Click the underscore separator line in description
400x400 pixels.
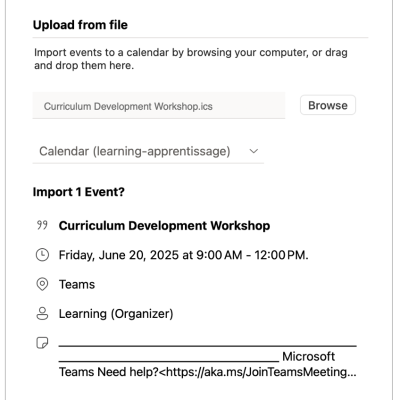tap(208, 346)
